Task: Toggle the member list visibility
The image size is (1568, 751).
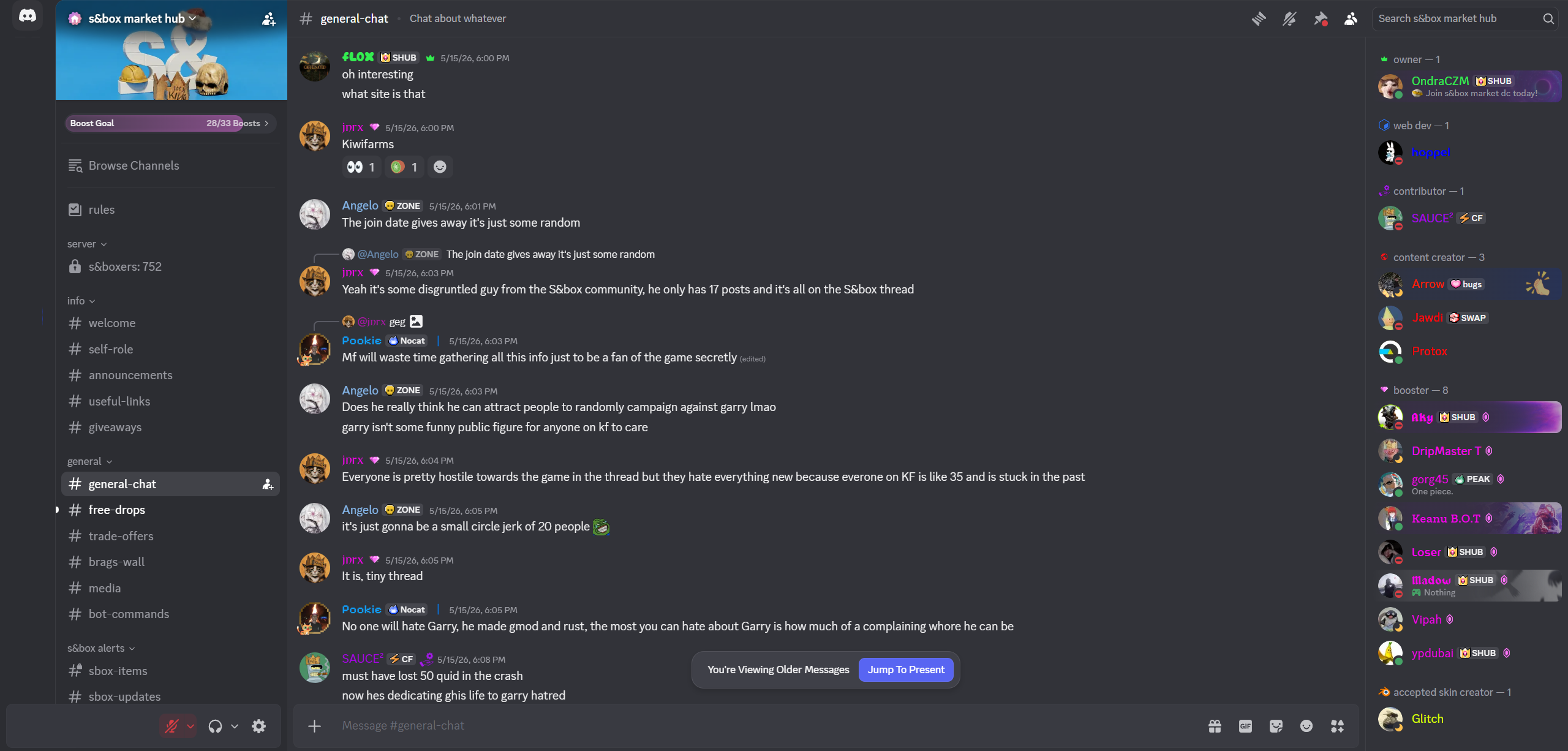Action: coord(1351,19)
